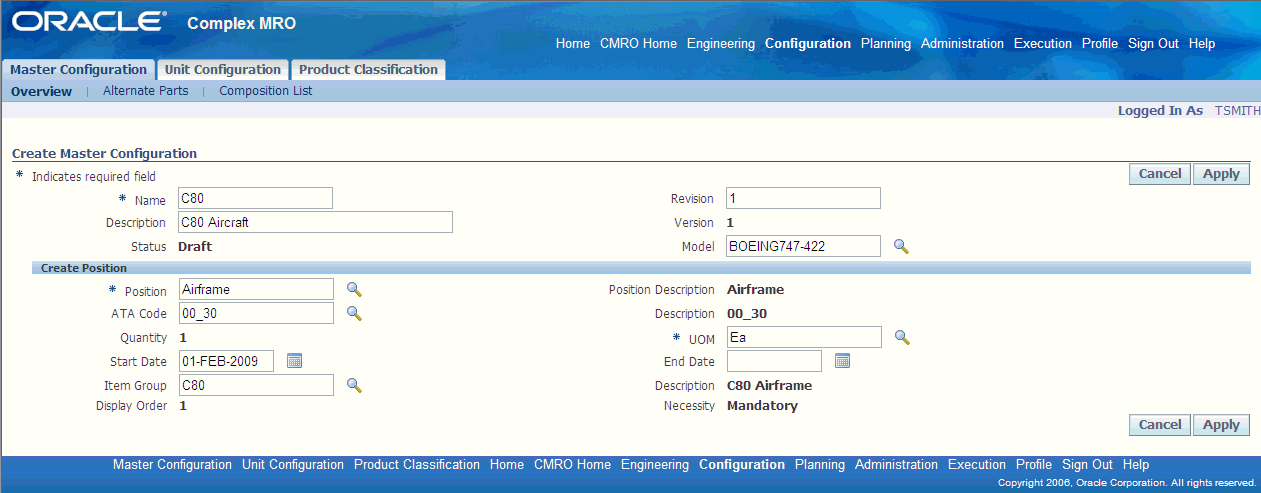Switch to the Product Classification tab
Image resolution: width=1261 pixels, height=493 pixels.
coord(368,70)
